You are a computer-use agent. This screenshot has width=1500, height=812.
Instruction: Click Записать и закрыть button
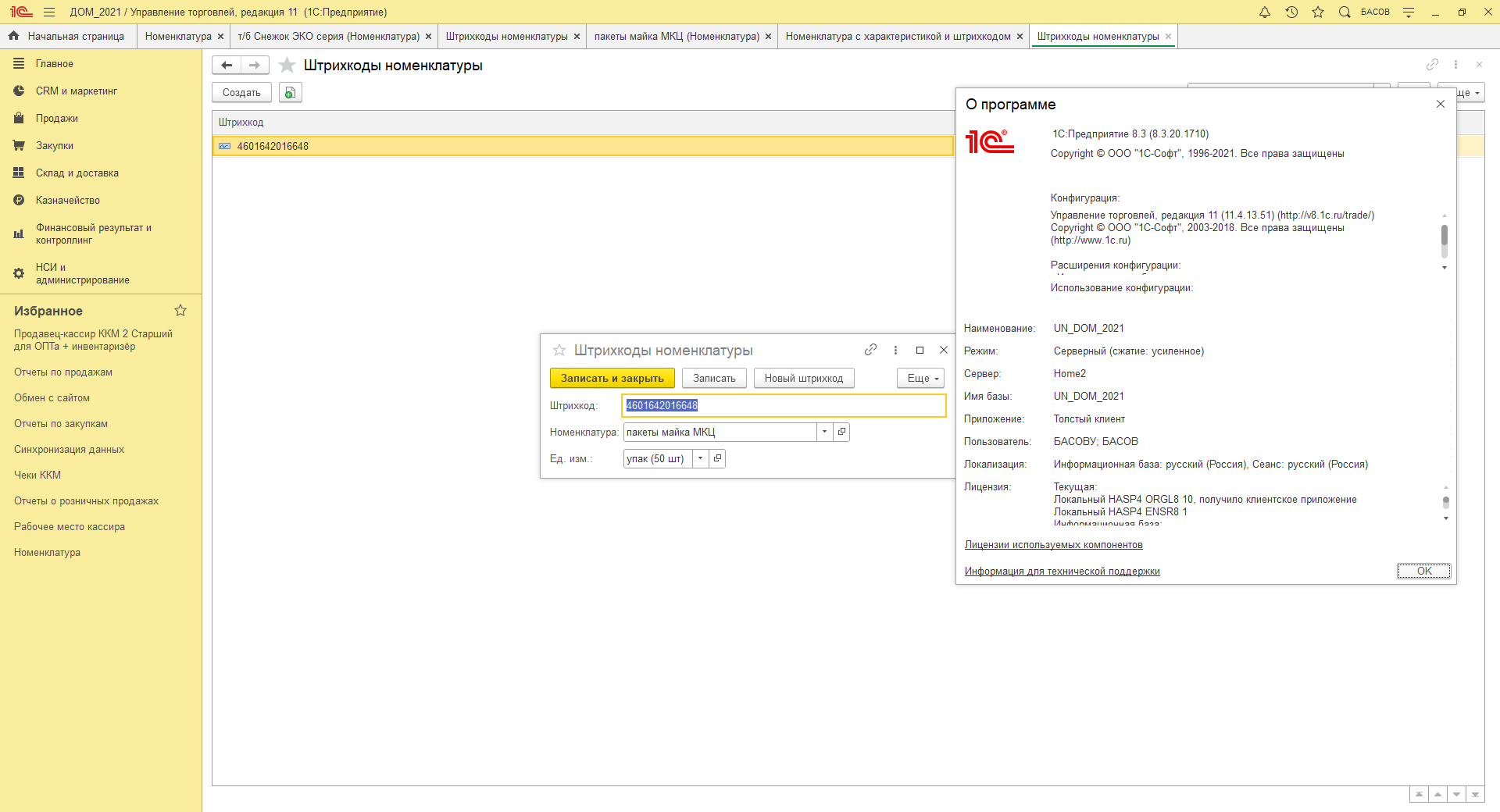(x=612, y=378)
